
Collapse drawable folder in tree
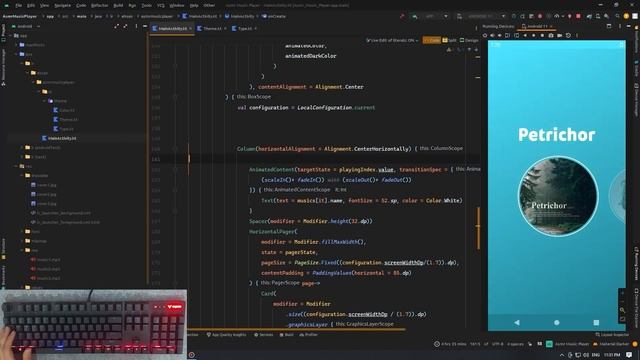22,176
